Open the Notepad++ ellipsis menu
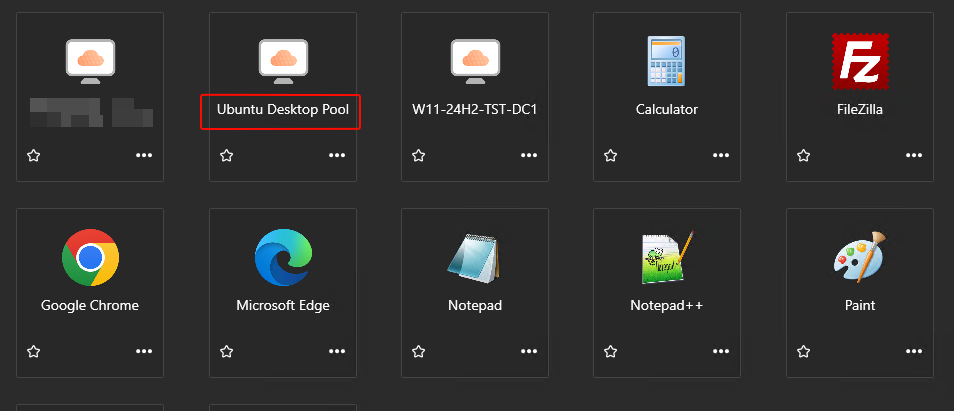 tap(721, 351)
